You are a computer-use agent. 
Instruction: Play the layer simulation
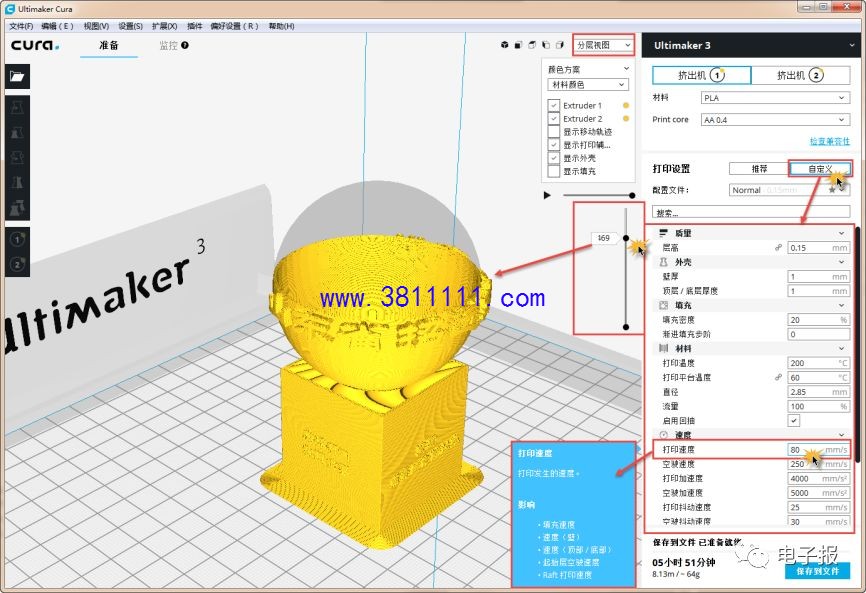click(547, 195)
